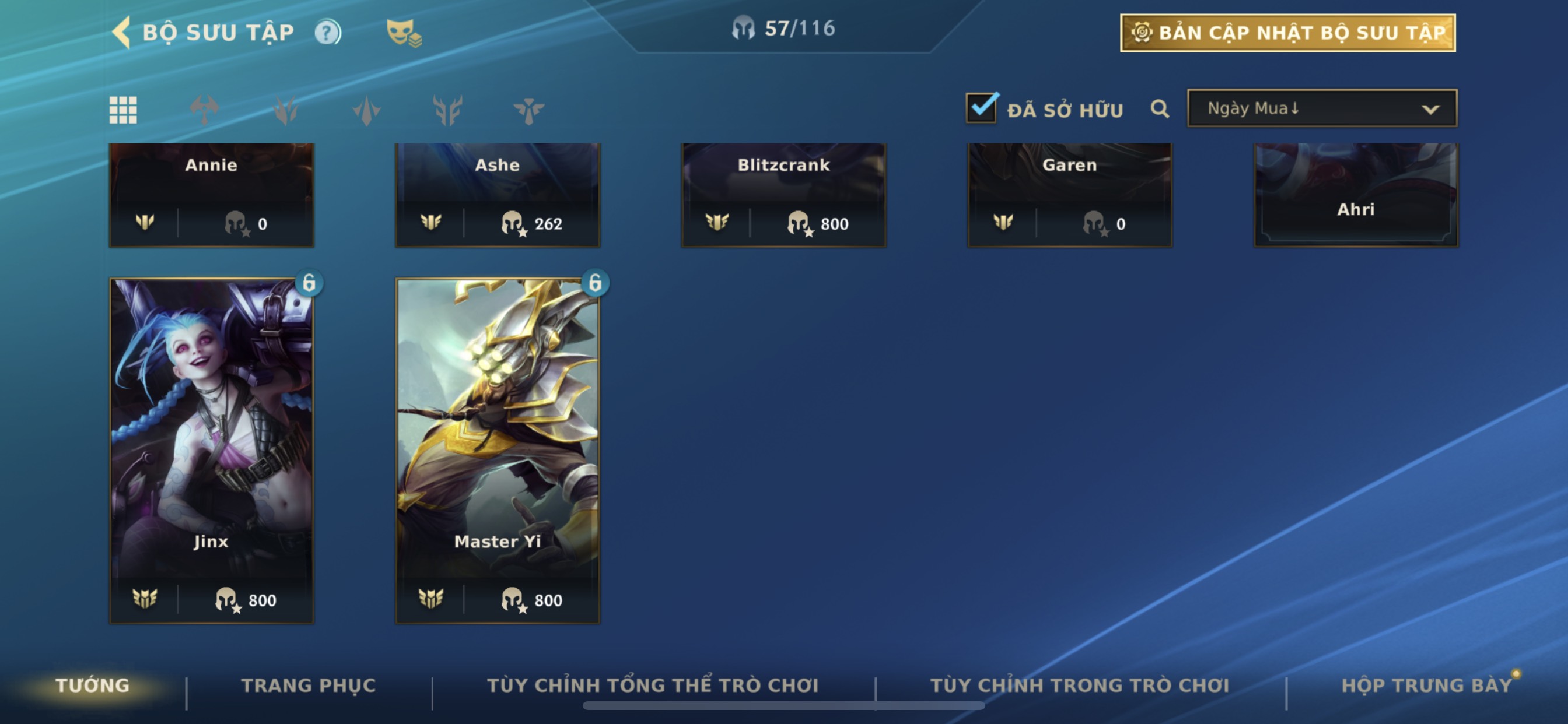The image size is (1568, 724).
Task: Open the Hộp Trưng Bày tab
Action: click(x=1427, y=685)
